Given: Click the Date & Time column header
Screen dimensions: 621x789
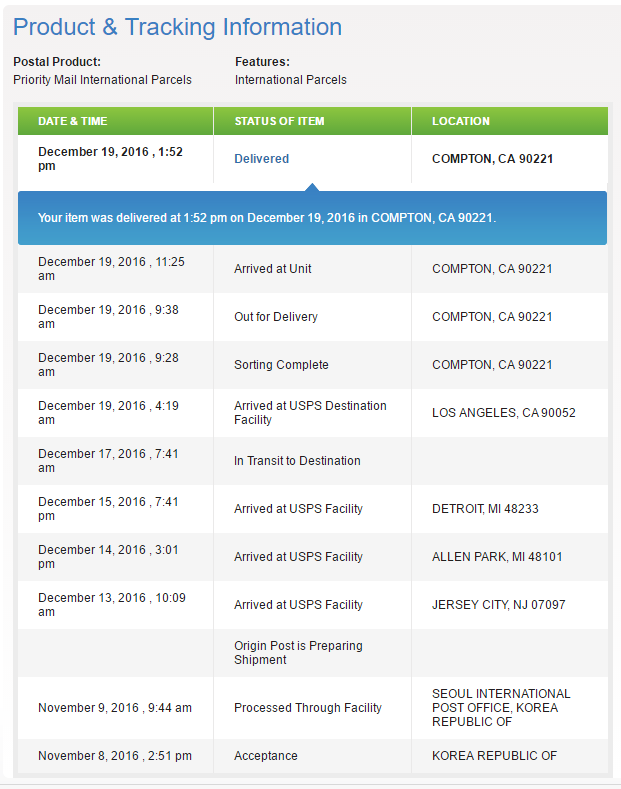Looking at the screenshot, I should coord(73,121).
